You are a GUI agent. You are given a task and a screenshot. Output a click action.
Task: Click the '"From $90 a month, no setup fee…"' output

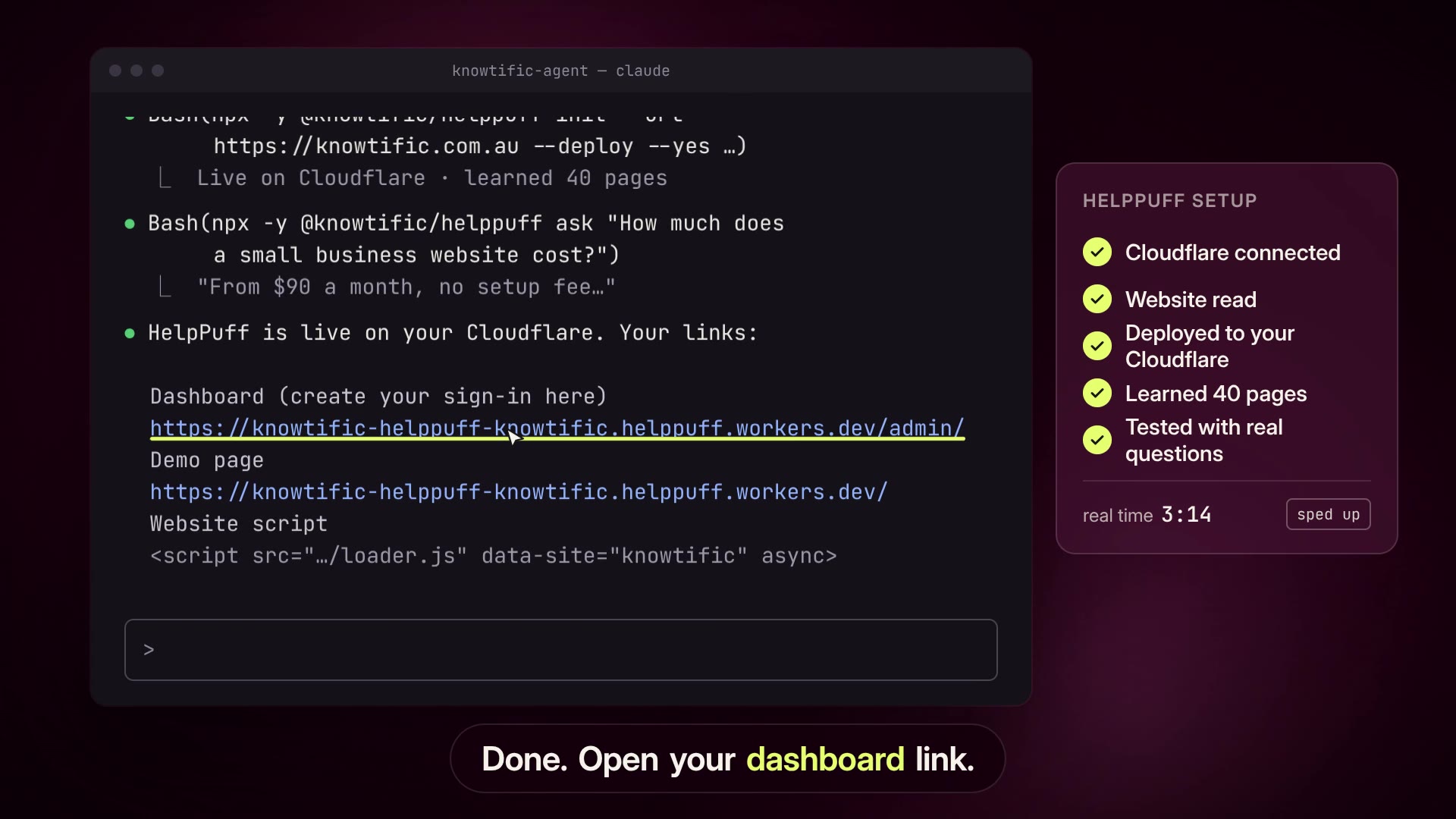click(x=406, y=287)
